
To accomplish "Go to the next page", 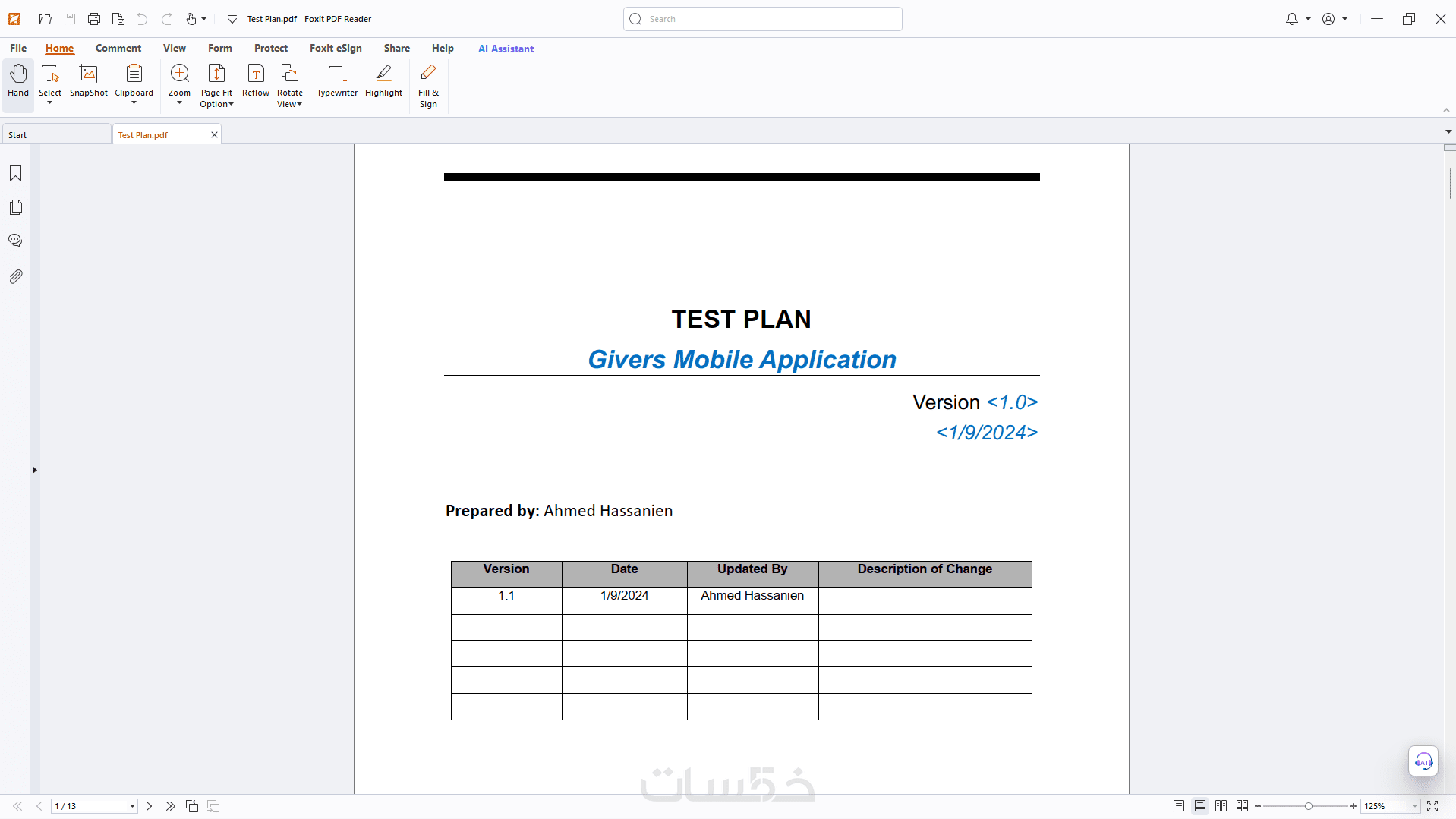I will pos(150,806).
